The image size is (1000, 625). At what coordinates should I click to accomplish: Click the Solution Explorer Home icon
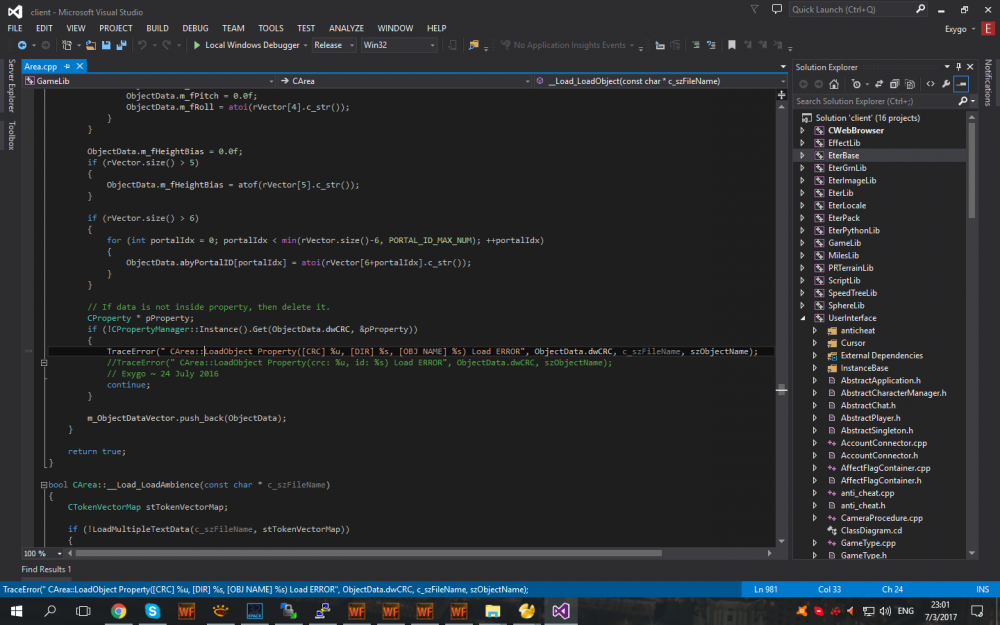pyautogui.click(x=834, y=84)
